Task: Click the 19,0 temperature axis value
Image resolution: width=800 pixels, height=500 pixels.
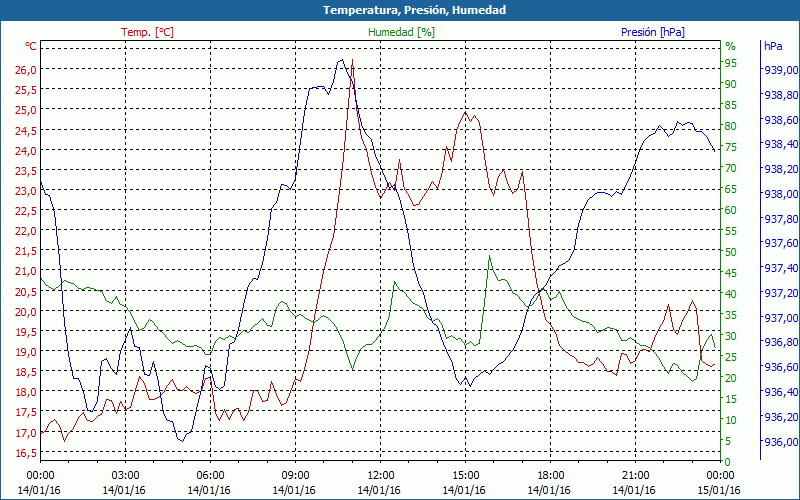Action: 27,352
